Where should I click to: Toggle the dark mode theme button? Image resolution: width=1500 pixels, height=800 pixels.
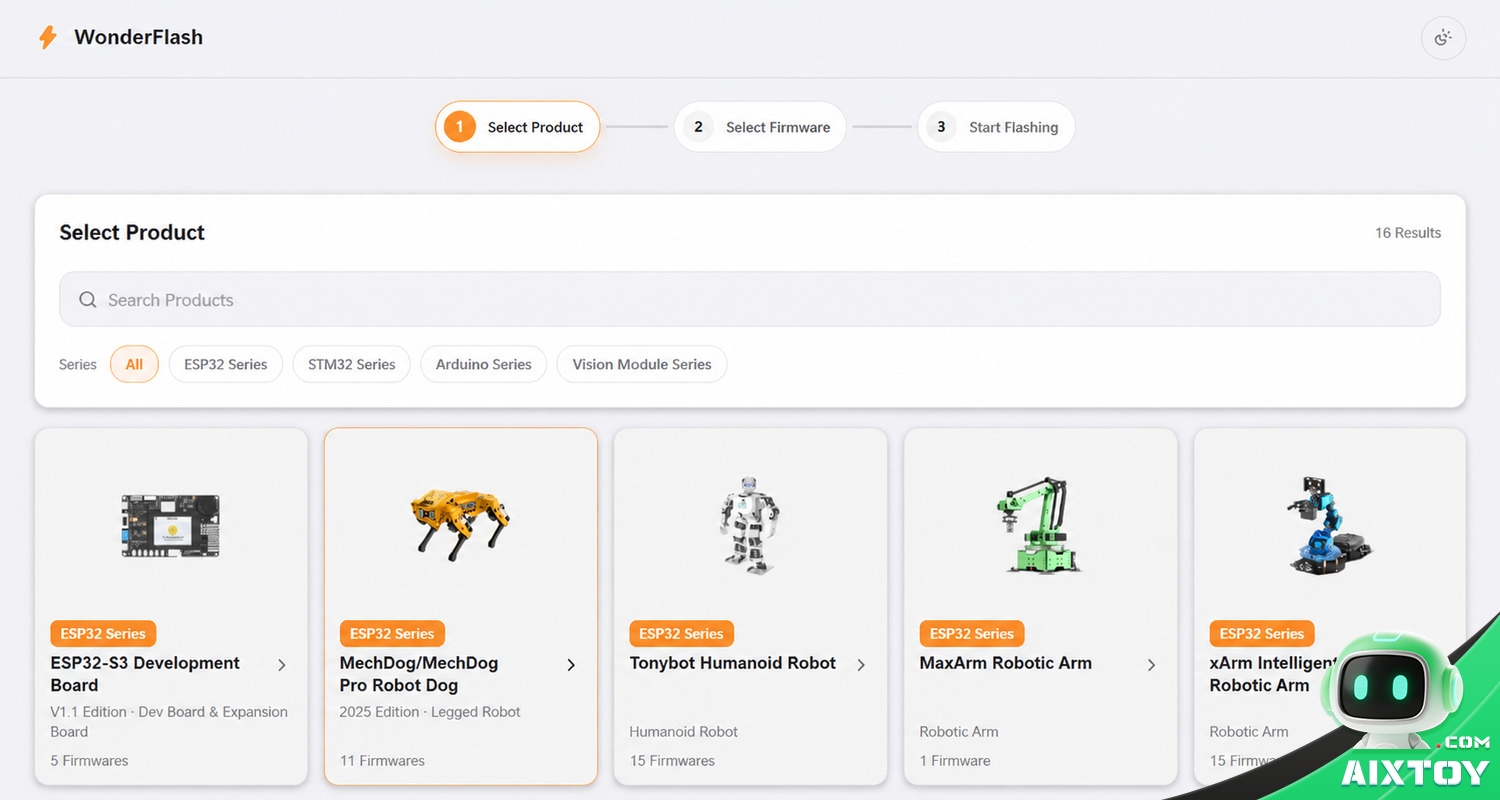click(x=1443, y=38)
